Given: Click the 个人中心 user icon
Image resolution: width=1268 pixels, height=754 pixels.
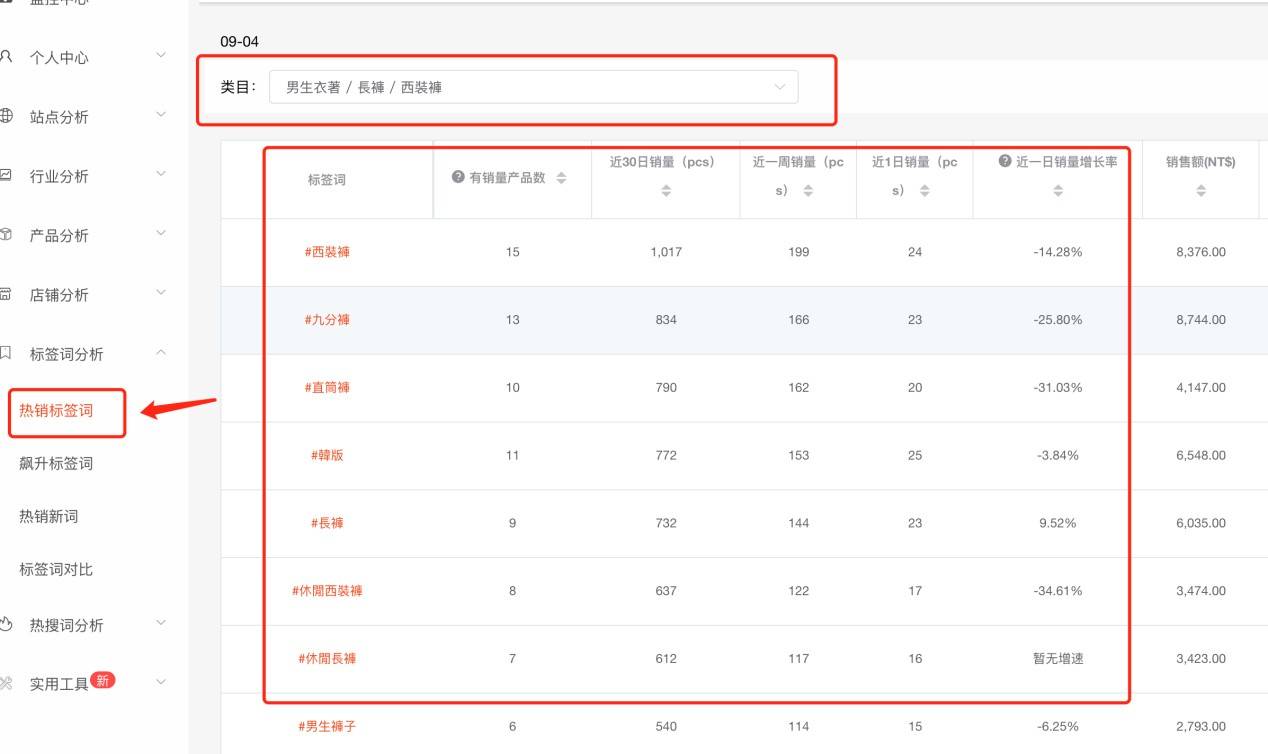Looking at the screenshot, I should (x=7, y=57).
